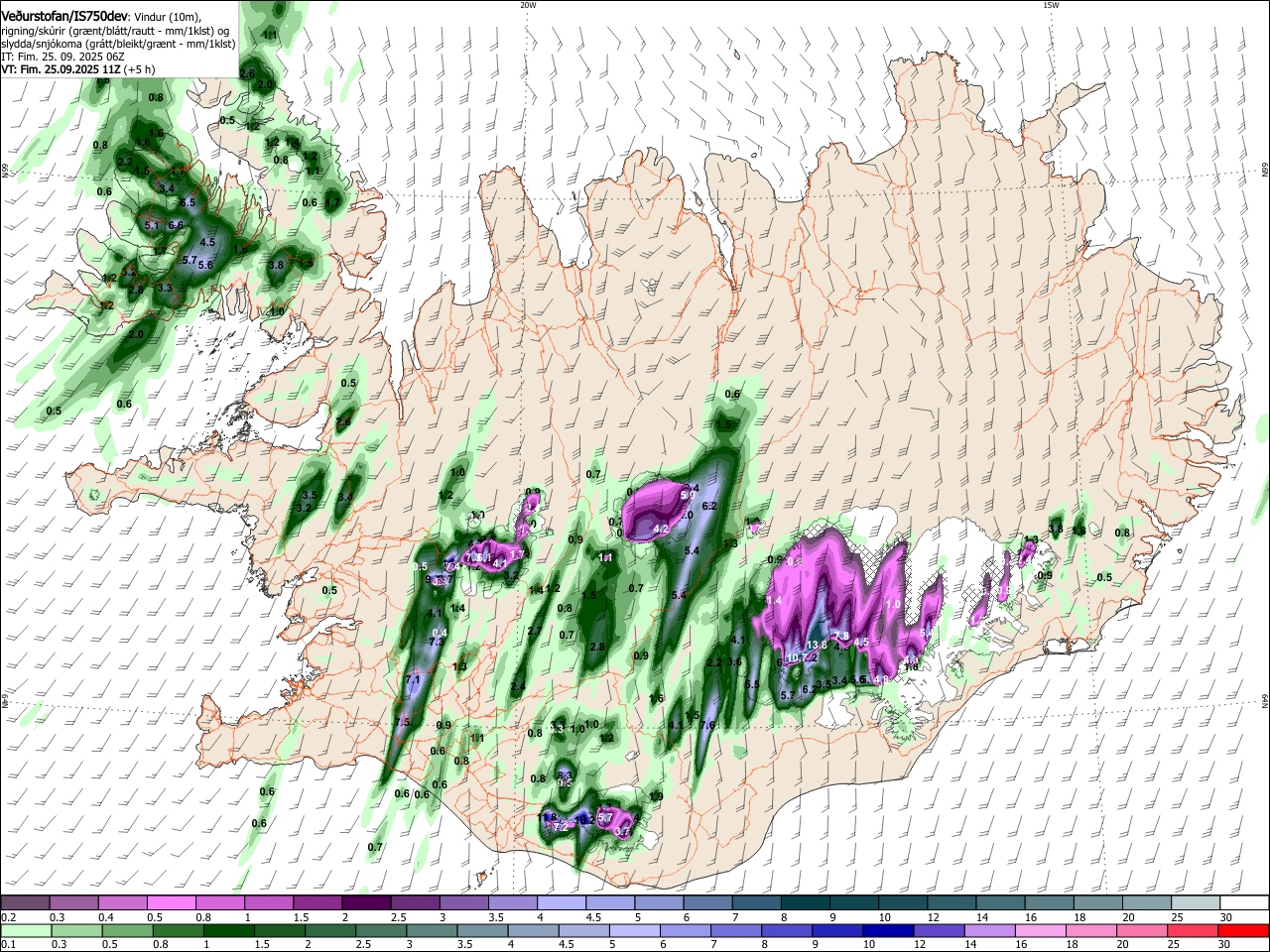Click the snow legend swatch starting at 0.2
The width and height of the screenshot is (1270, 952).
25,902
